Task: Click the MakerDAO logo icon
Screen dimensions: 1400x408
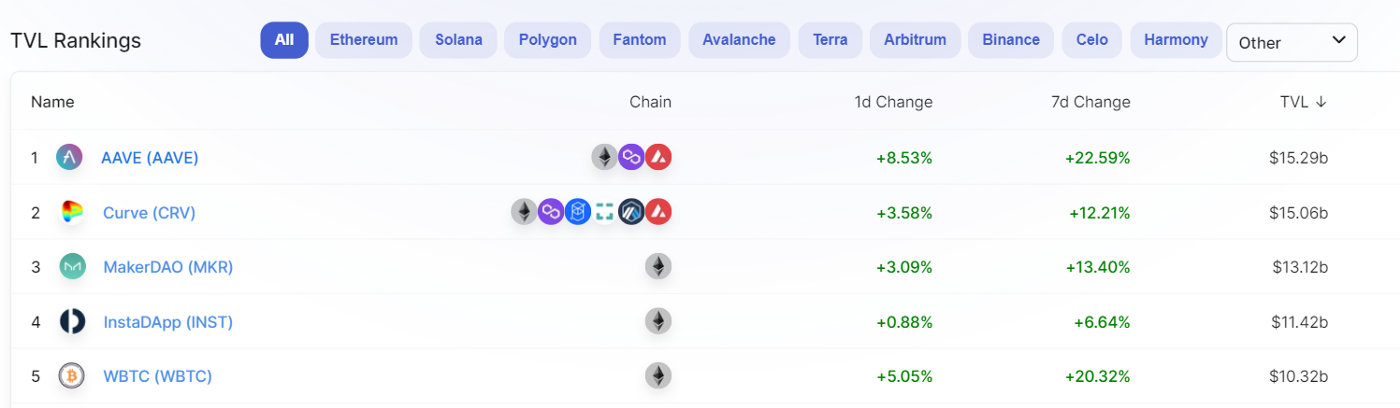Action: pyautogui.click(x=72, y=267)
